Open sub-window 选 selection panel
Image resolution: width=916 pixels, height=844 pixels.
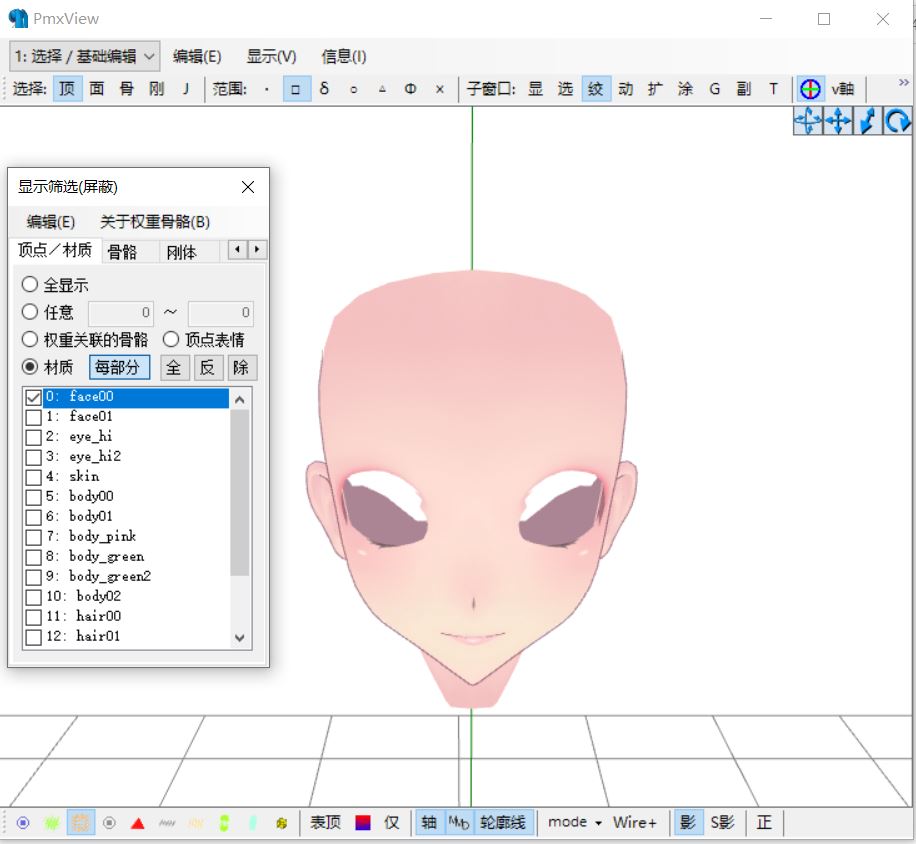pyautogui.click(x=565, y=89)
